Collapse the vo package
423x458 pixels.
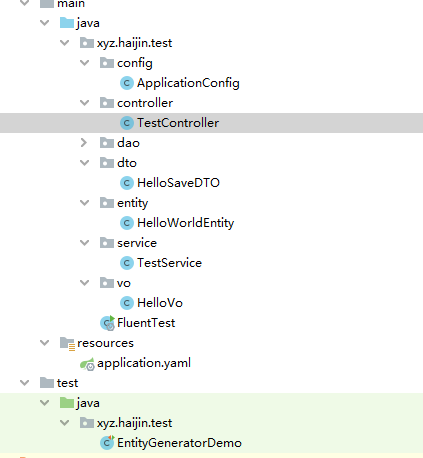[85, 283]
